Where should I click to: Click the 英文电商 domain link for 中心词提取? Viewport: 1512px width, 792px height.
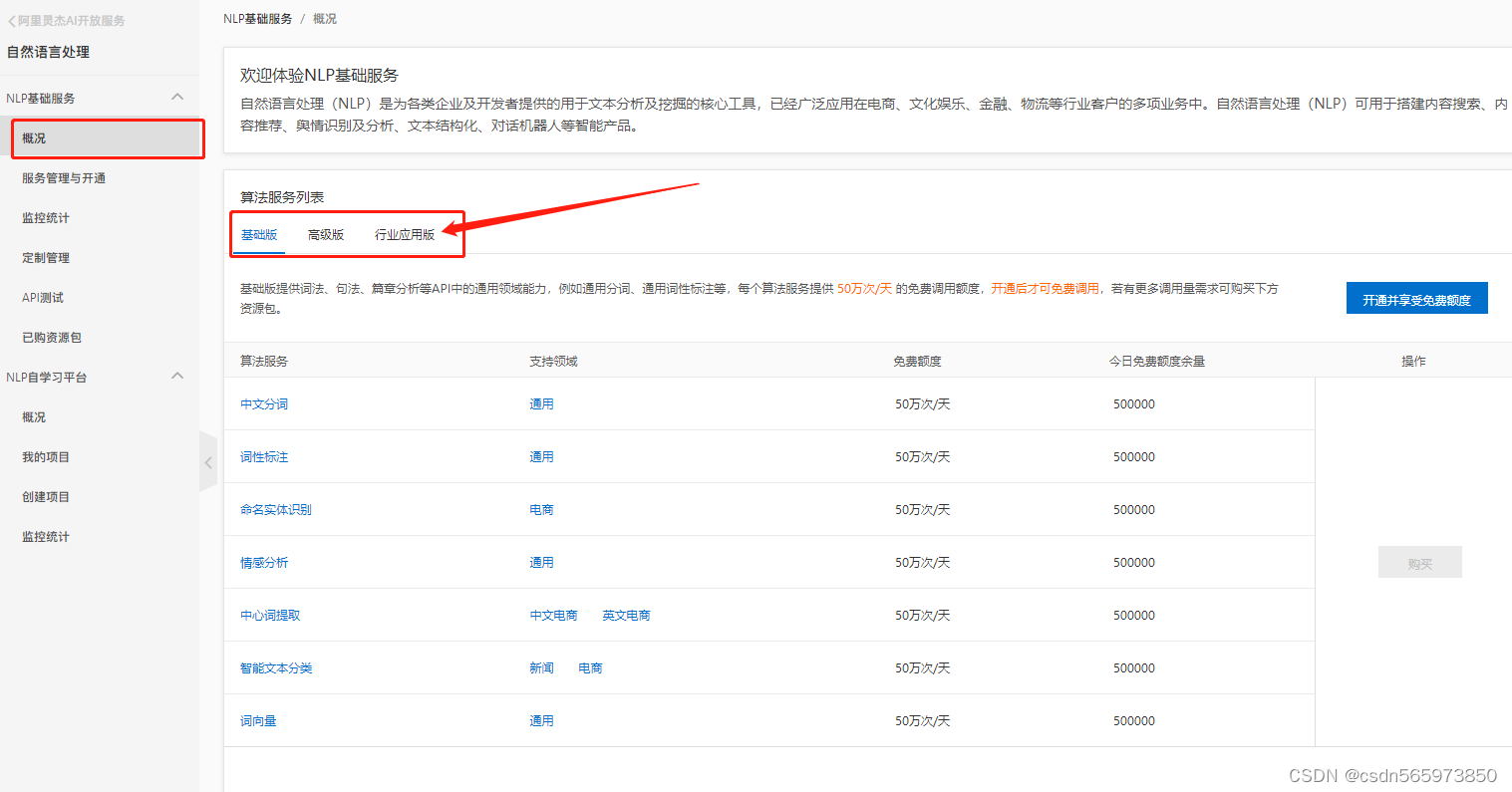click(626, 615)
